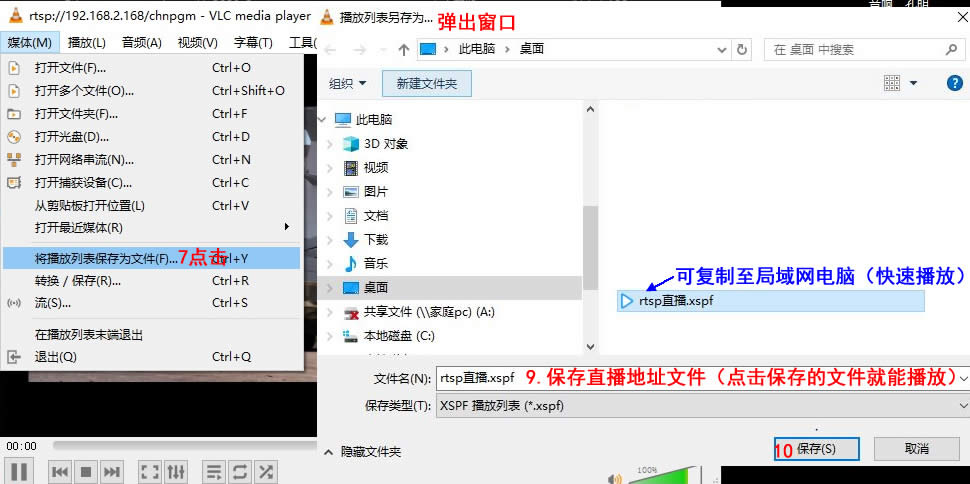Choose 打开文件夹(F)... menu entry
This screenshot has width=970, height=484.
point(152,114)
